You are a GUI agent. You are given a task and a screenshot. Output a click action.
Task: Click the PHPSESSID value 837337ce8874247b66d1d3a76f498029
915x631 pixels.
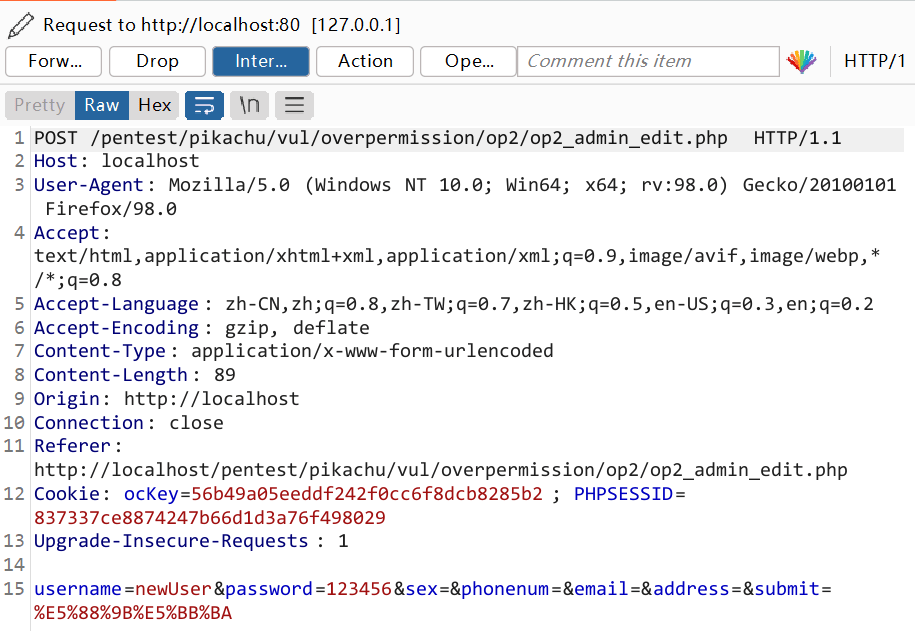tap(210, 518)
